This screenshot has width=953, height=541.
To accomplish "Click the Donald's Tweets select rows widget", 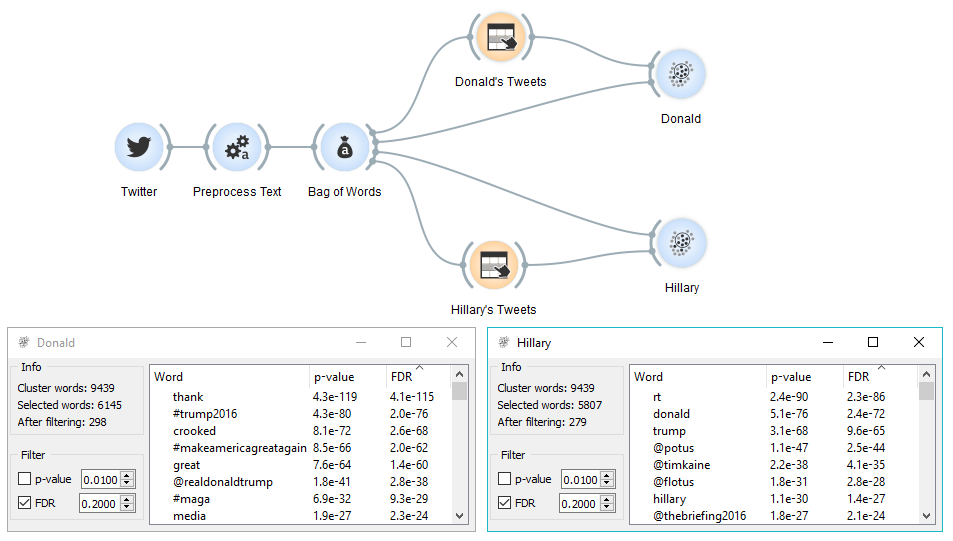I will click(501, 37).
